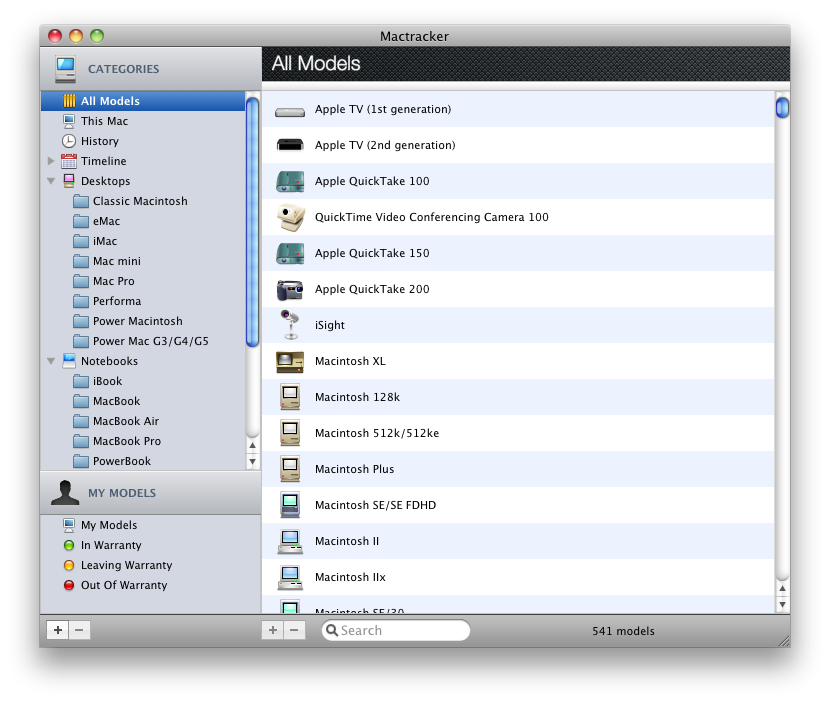Screen dimensions: 830x702
Task: Click the My Models monitor icon
Action: click(69, 525)
